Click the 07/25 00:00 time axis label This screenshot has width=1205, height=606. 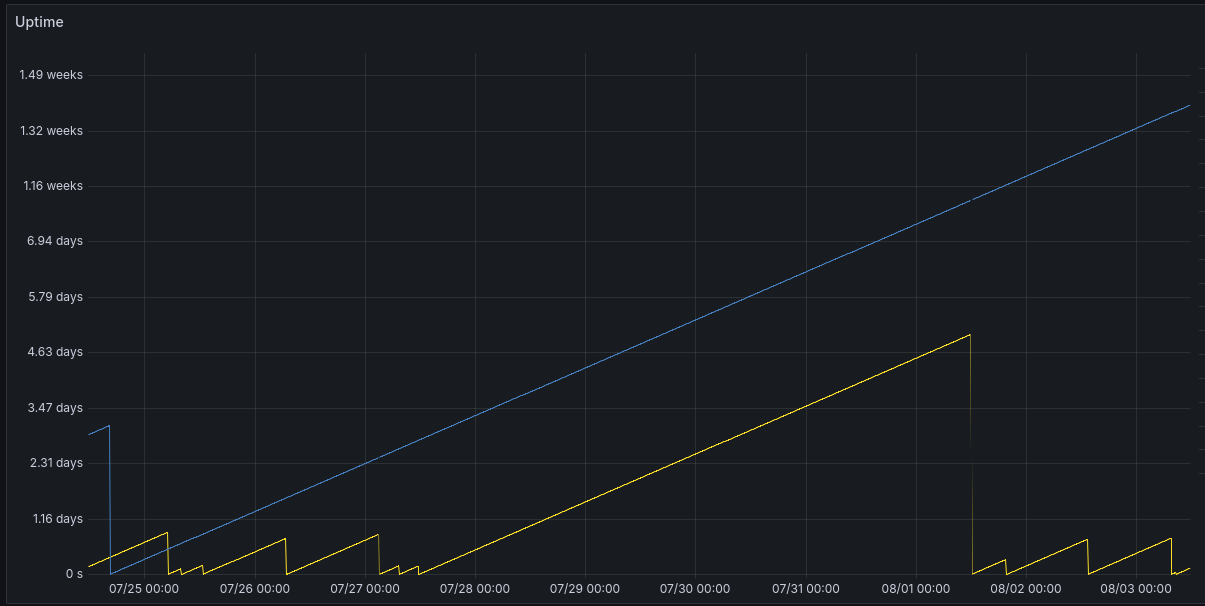tap(144, 589)
